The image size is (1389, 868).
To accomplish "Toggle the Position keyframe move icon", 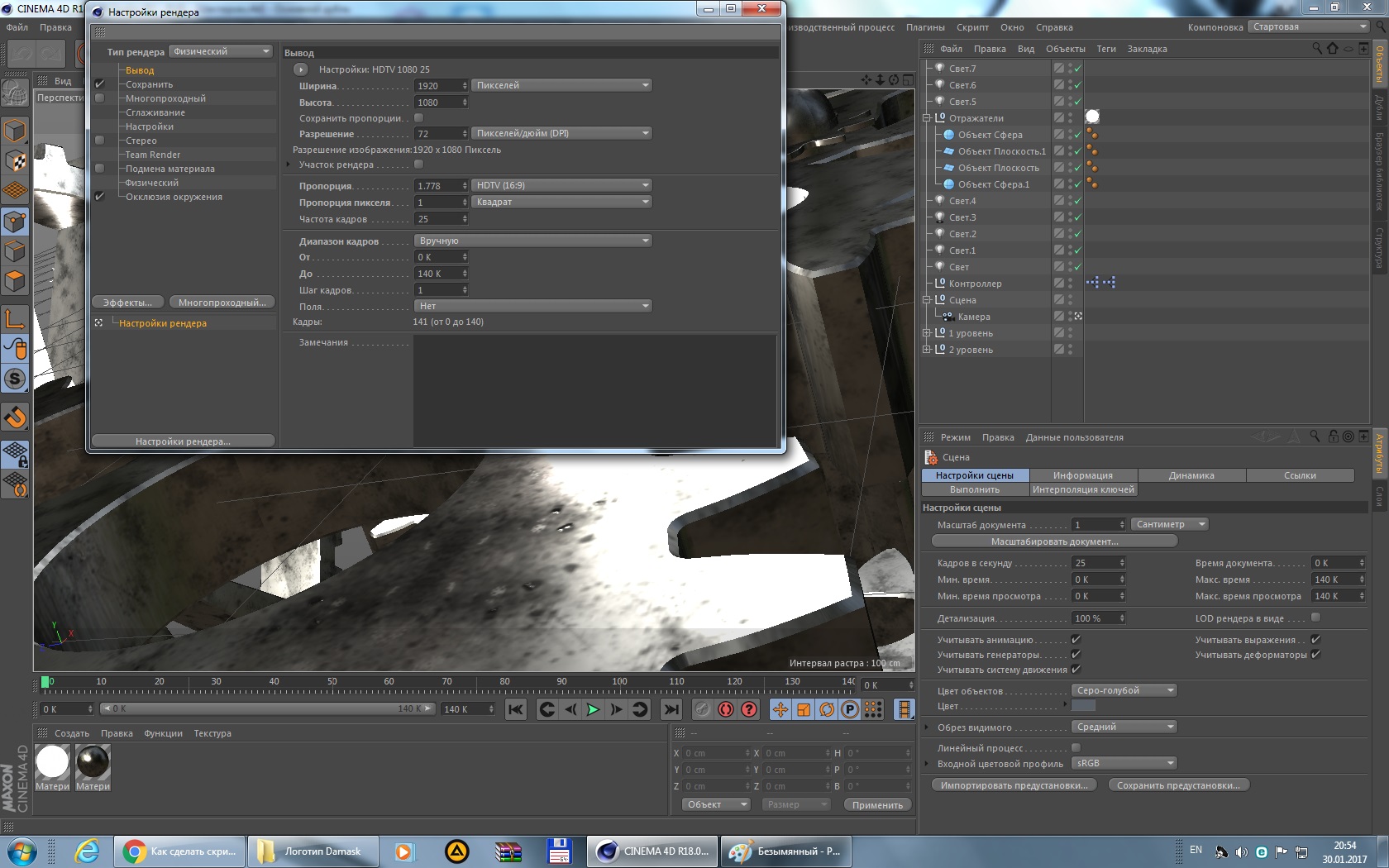I will pyautogui.click(x=780, y=709).
